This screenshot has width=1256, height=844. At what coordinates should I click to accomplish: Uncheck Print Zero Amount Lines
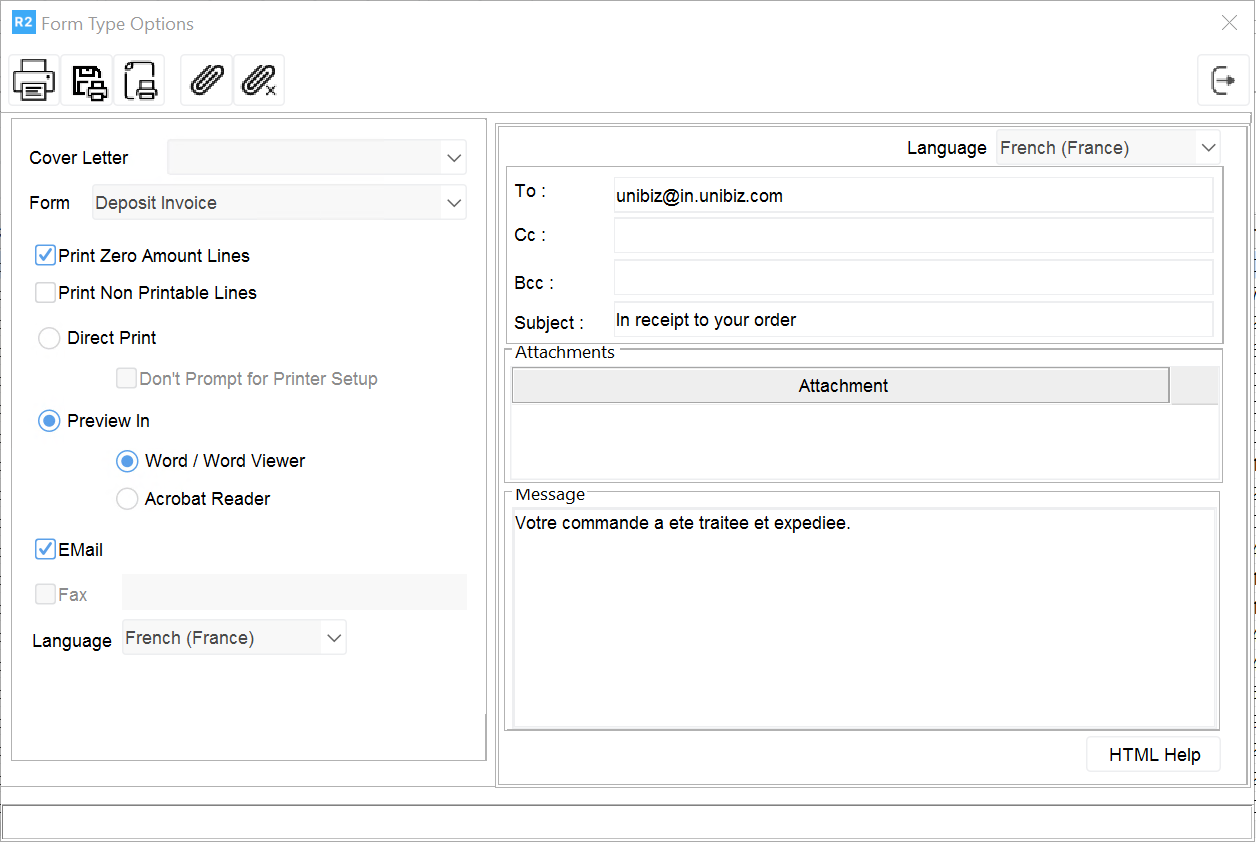pyautogui.click(x=45, y=256)
